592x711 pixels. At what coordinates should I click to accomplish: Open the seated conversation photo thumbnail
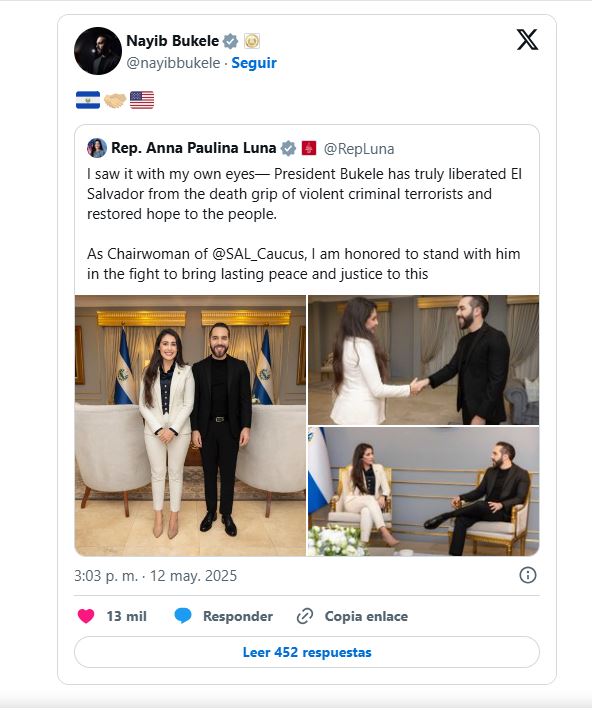tap(423, 491)
